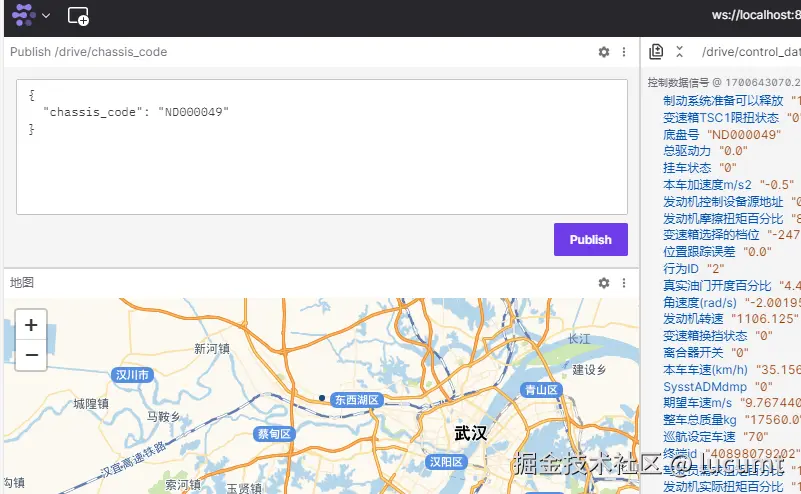The width and height of the screenshot is (801, 494).
Task: Click the 汉阳区 label on map
Action: 446,462
